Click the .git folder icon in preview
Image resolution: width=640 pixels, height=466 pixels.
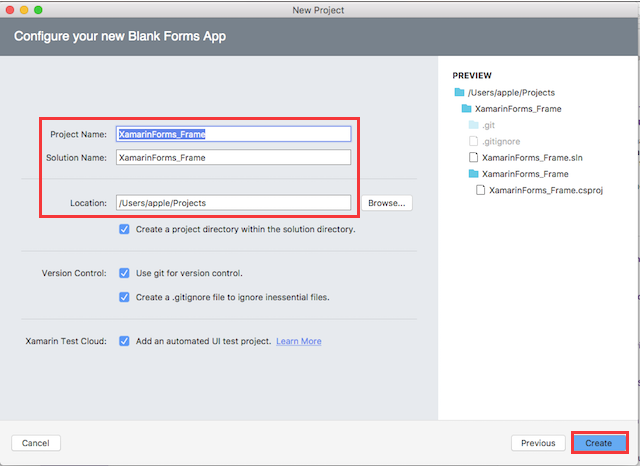tap(474, 125)
